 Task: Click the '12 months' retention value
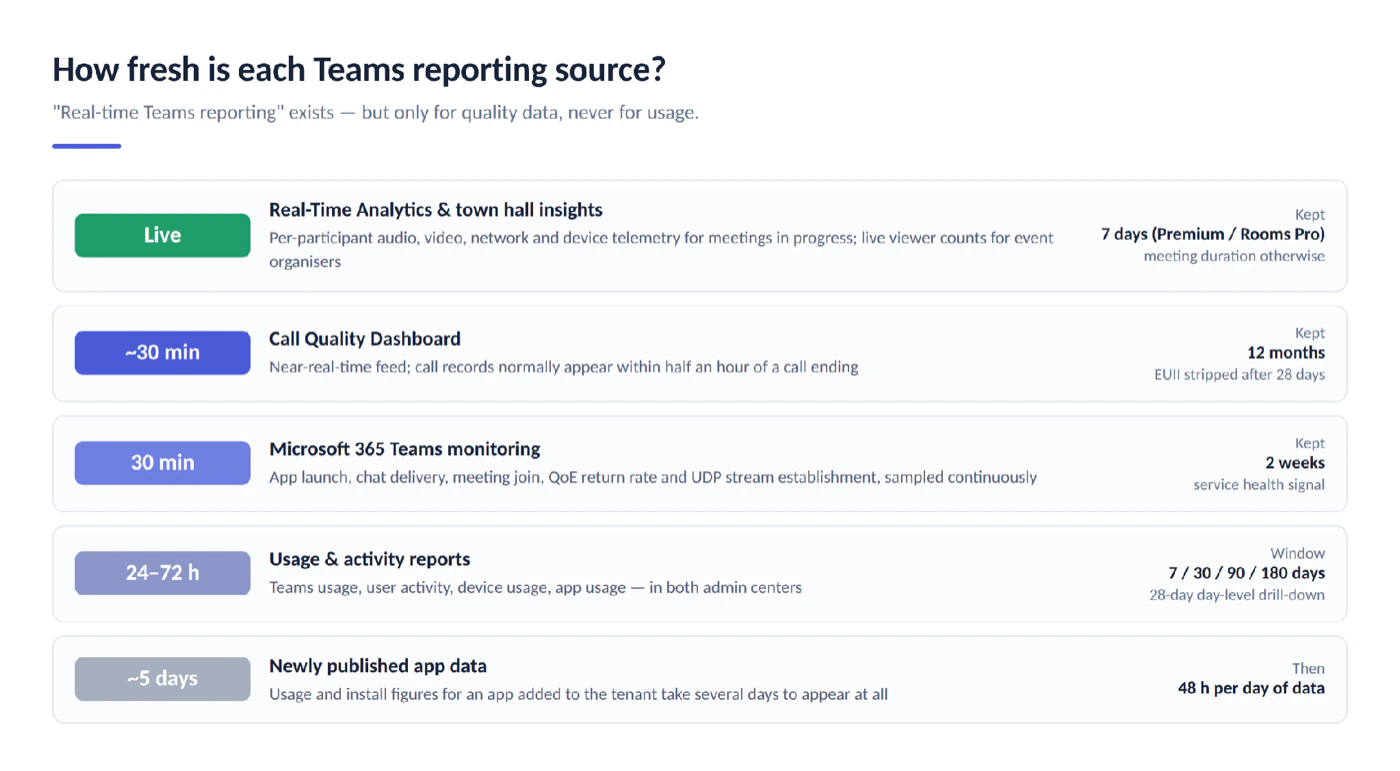(x=1286, y=352)
